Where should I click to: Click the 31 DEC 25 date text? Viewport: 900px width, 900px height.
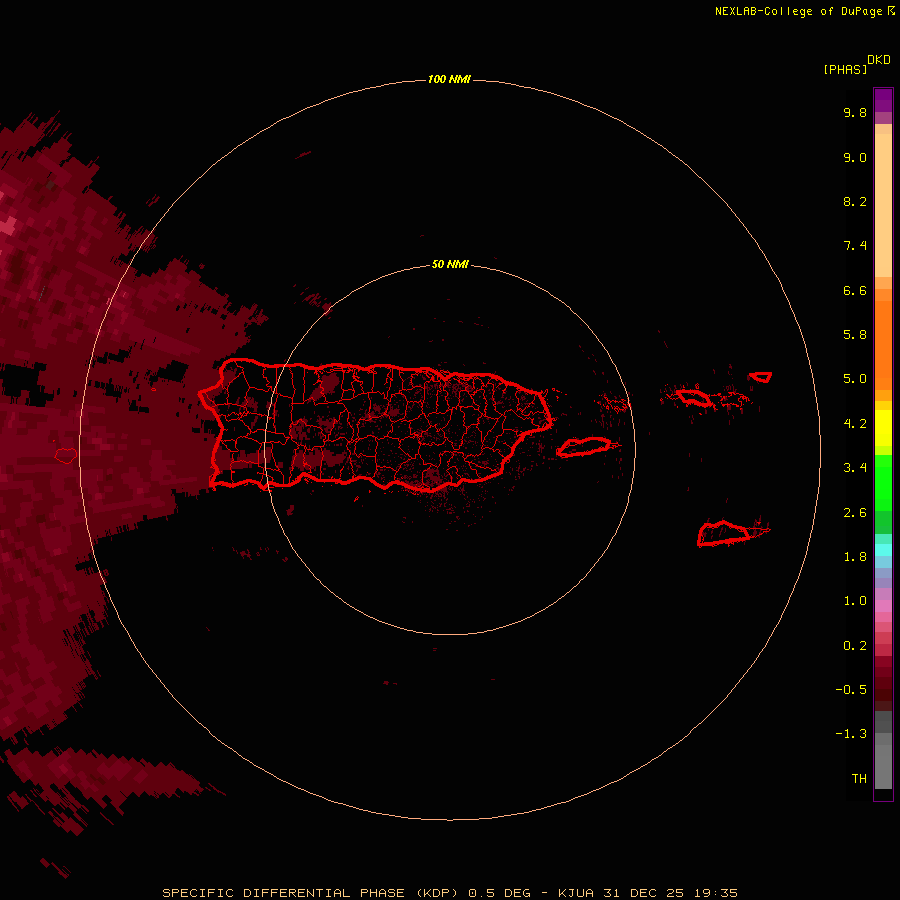[643, 893]
